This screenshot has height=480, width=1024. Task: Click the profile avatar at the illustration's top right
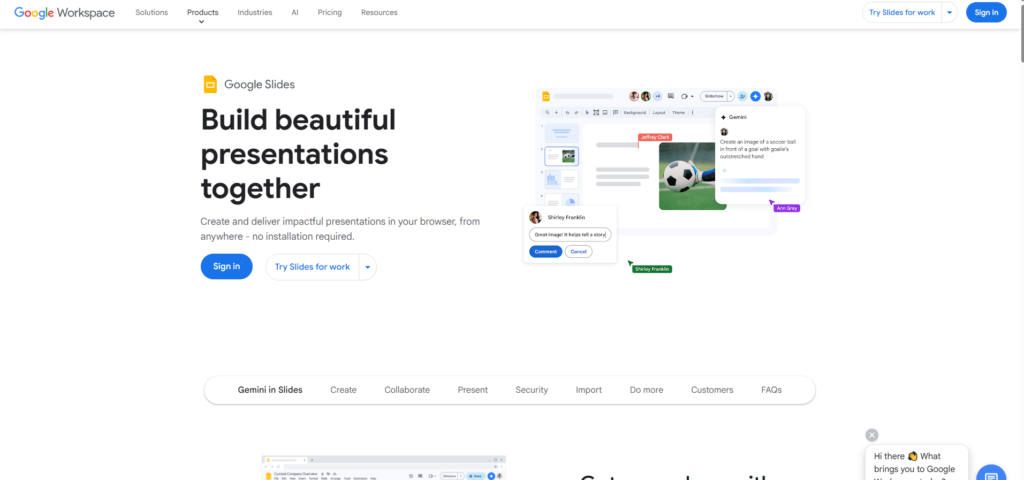(x=768, y=96)
